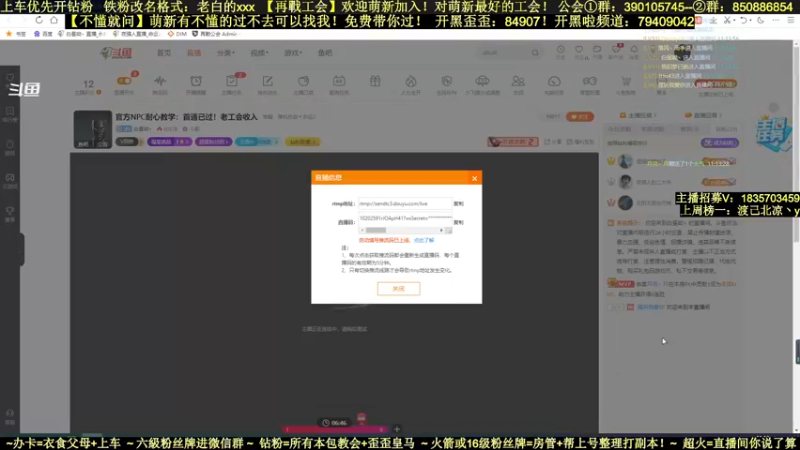Click the purple button in ranking panel
Screen dimensions: 800x450
click(x=720, y=143)
